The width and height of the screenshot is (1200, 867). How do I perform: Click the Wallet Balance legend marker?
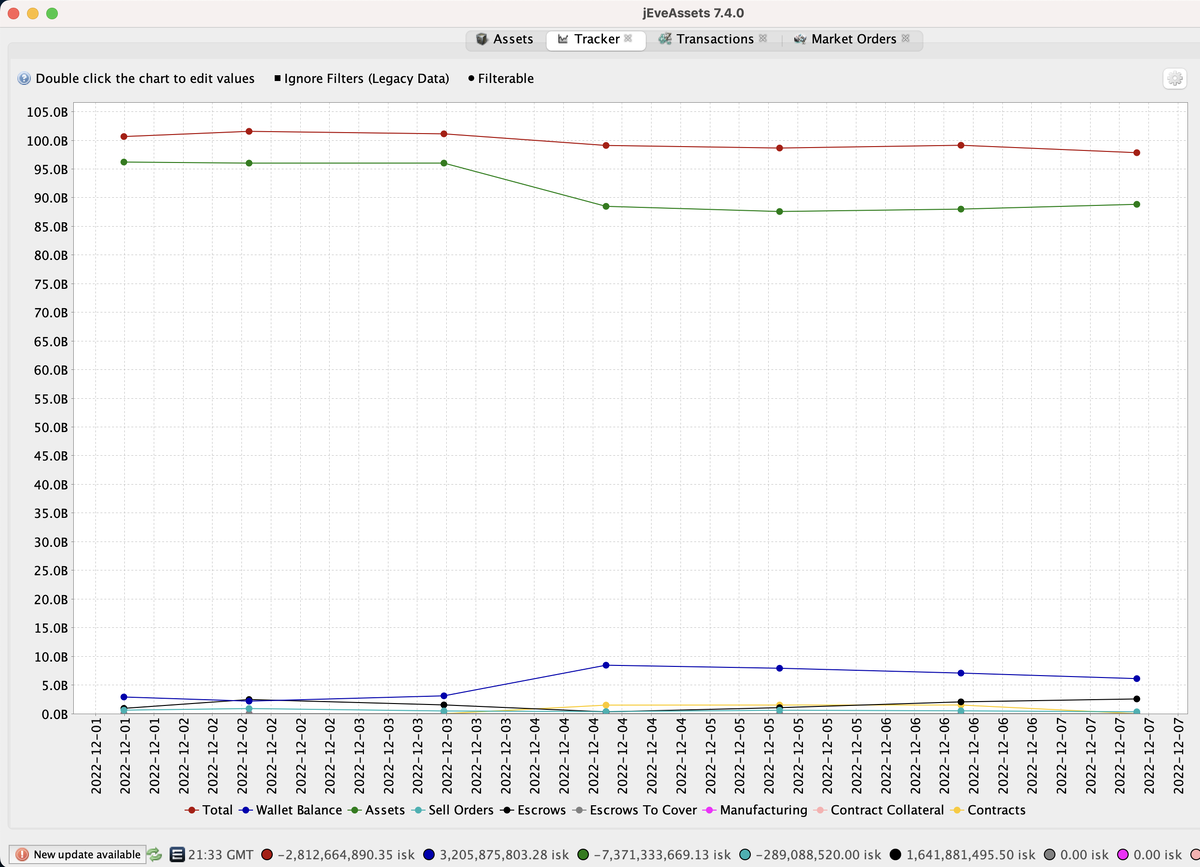(x=245, y=810)
